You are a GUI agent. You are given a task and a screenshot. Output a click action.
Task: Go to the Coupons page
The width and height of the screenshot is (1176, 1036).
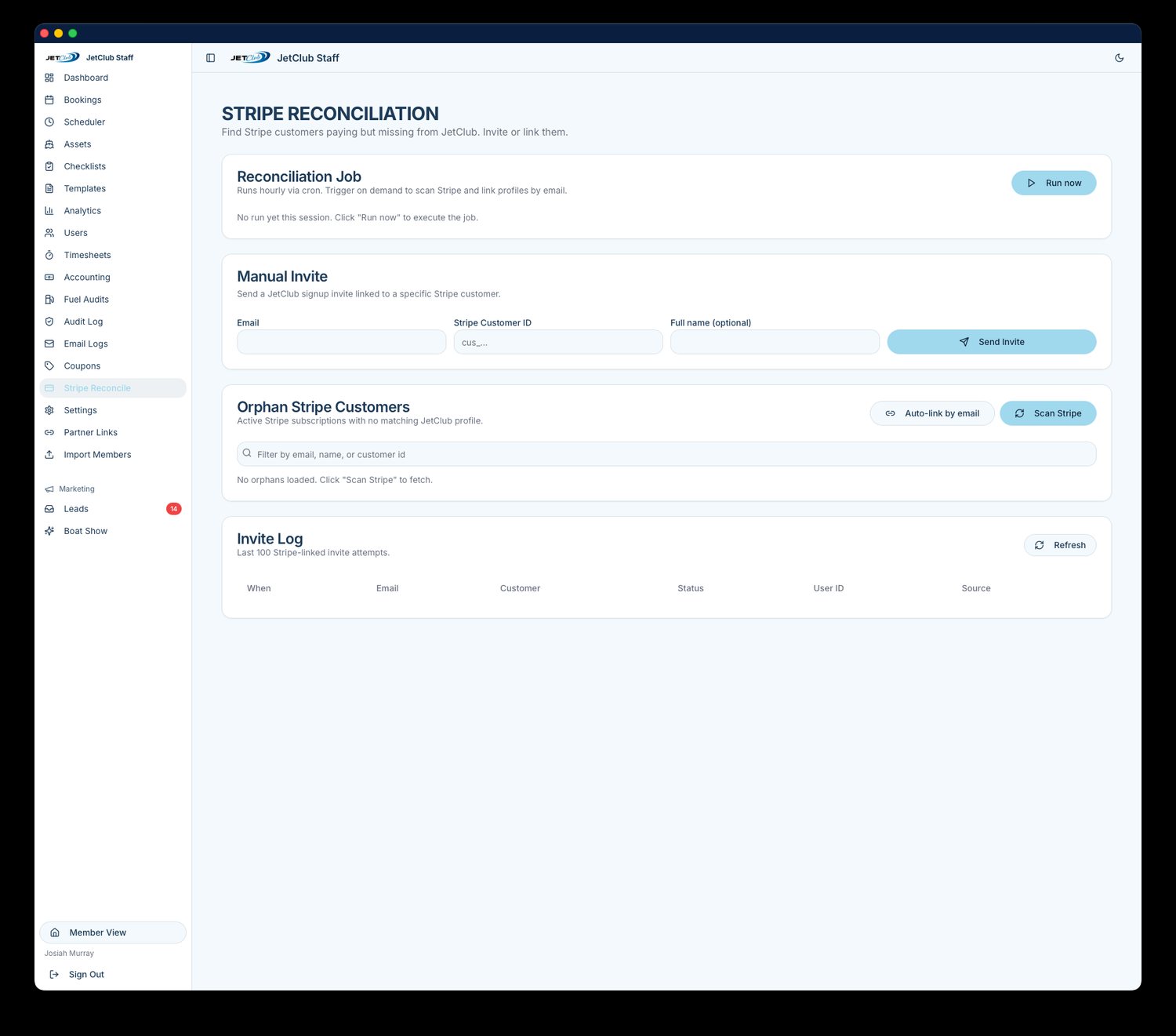(x=113, y=366)
